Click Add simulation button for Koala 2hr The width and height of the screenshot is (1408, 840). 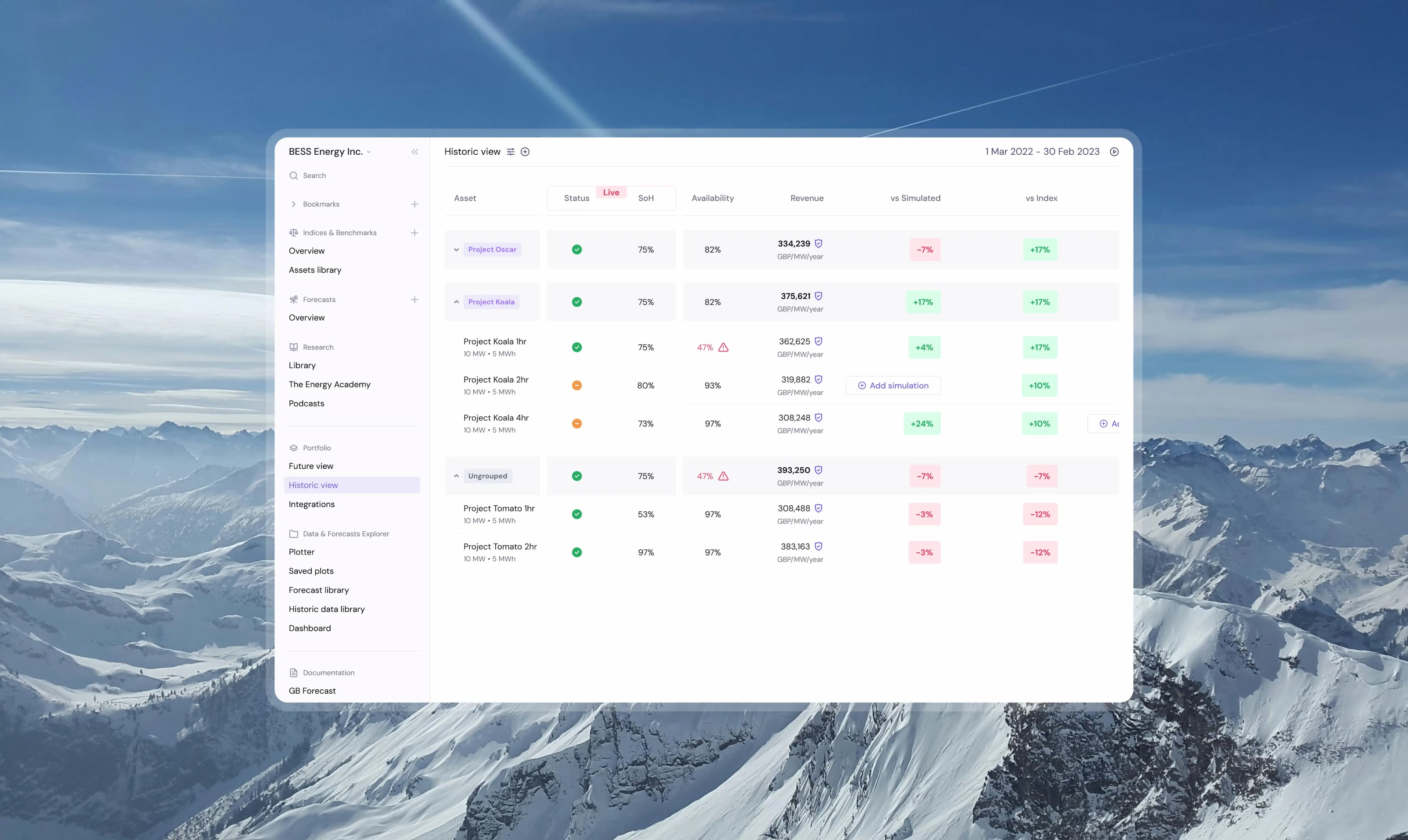coord(893,385)
